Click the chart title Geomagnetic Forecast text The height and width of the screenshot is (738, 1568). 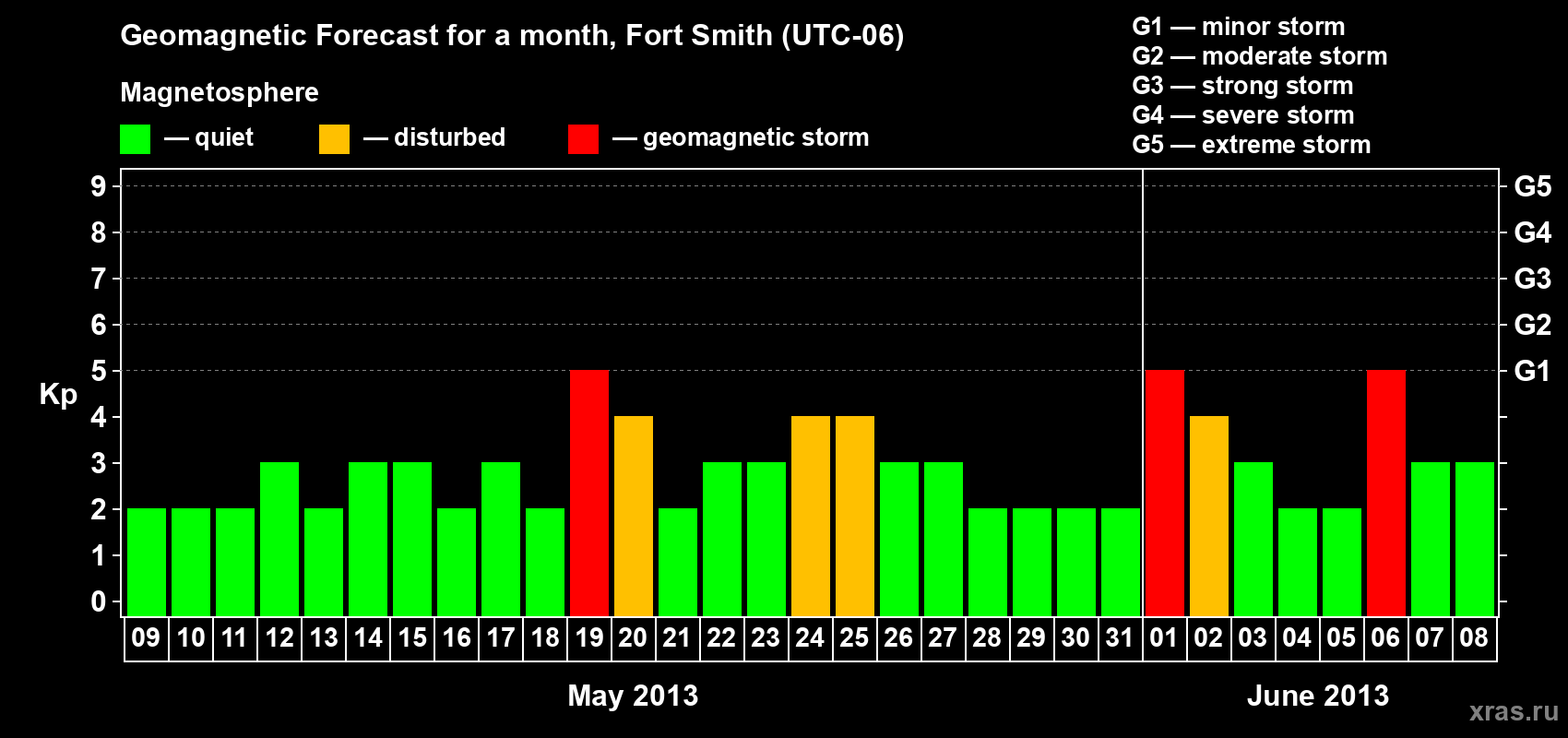point(512,36)
